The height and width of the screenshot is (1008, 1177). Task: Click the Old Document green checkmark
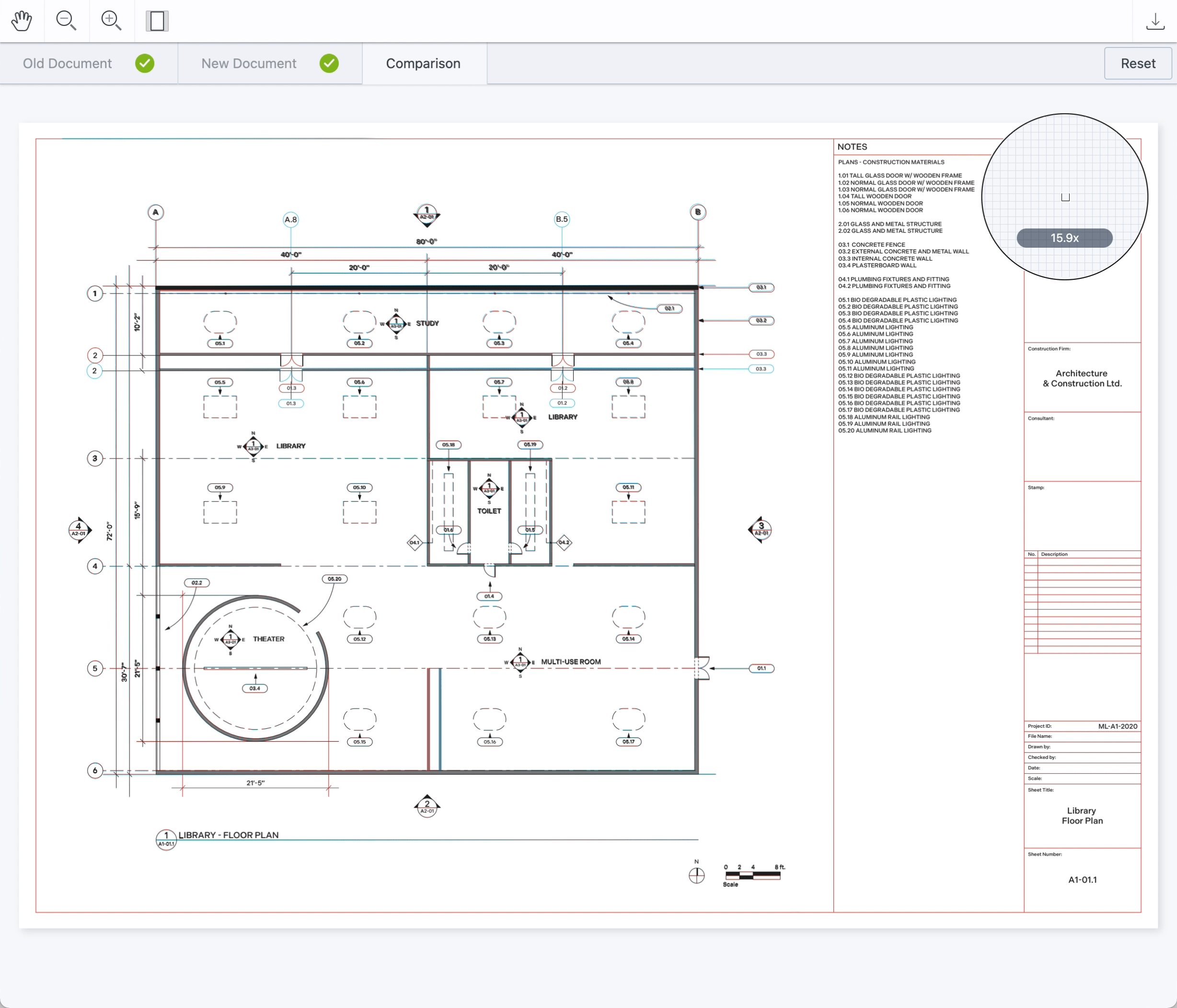[x=145, y=63]
